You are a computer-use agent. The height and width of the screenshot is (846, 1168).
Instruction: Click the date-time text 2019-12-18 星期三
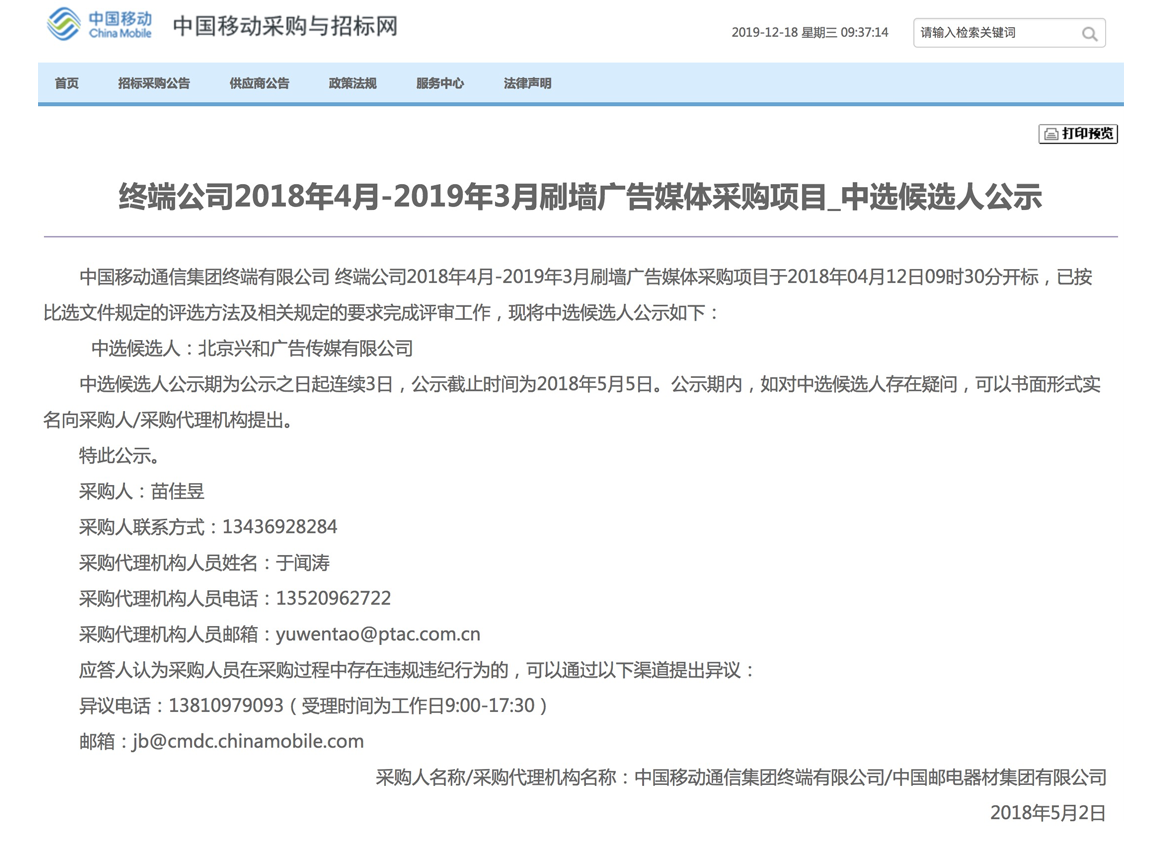click(784, 33)
